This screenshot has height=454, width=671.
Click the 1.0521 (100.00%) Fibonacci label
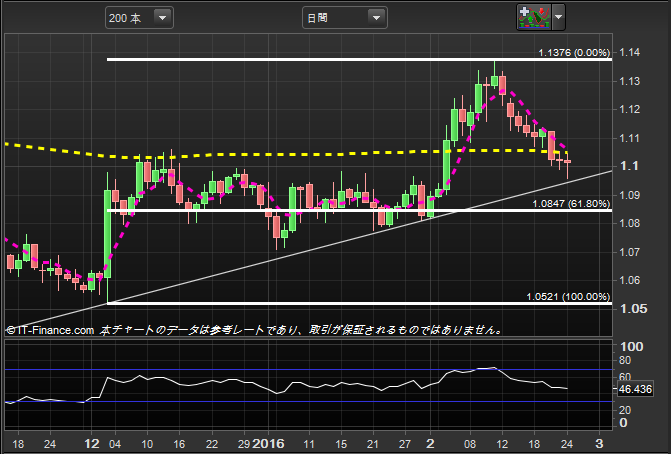[x=568, y=297]
